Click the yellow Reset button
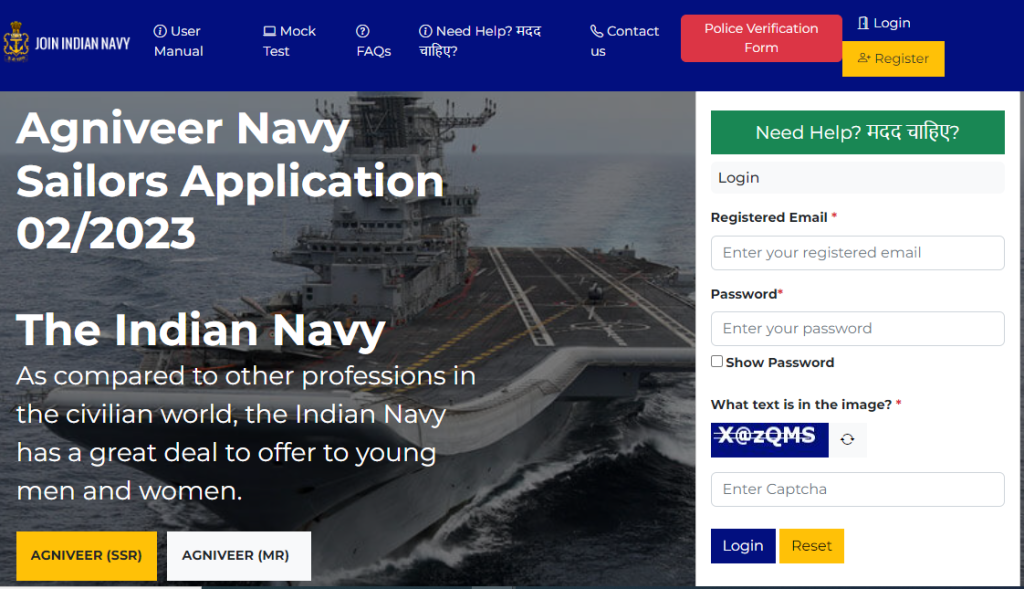Image resolution: width=1024 pixels, height=589 pixels. (811, 546)
